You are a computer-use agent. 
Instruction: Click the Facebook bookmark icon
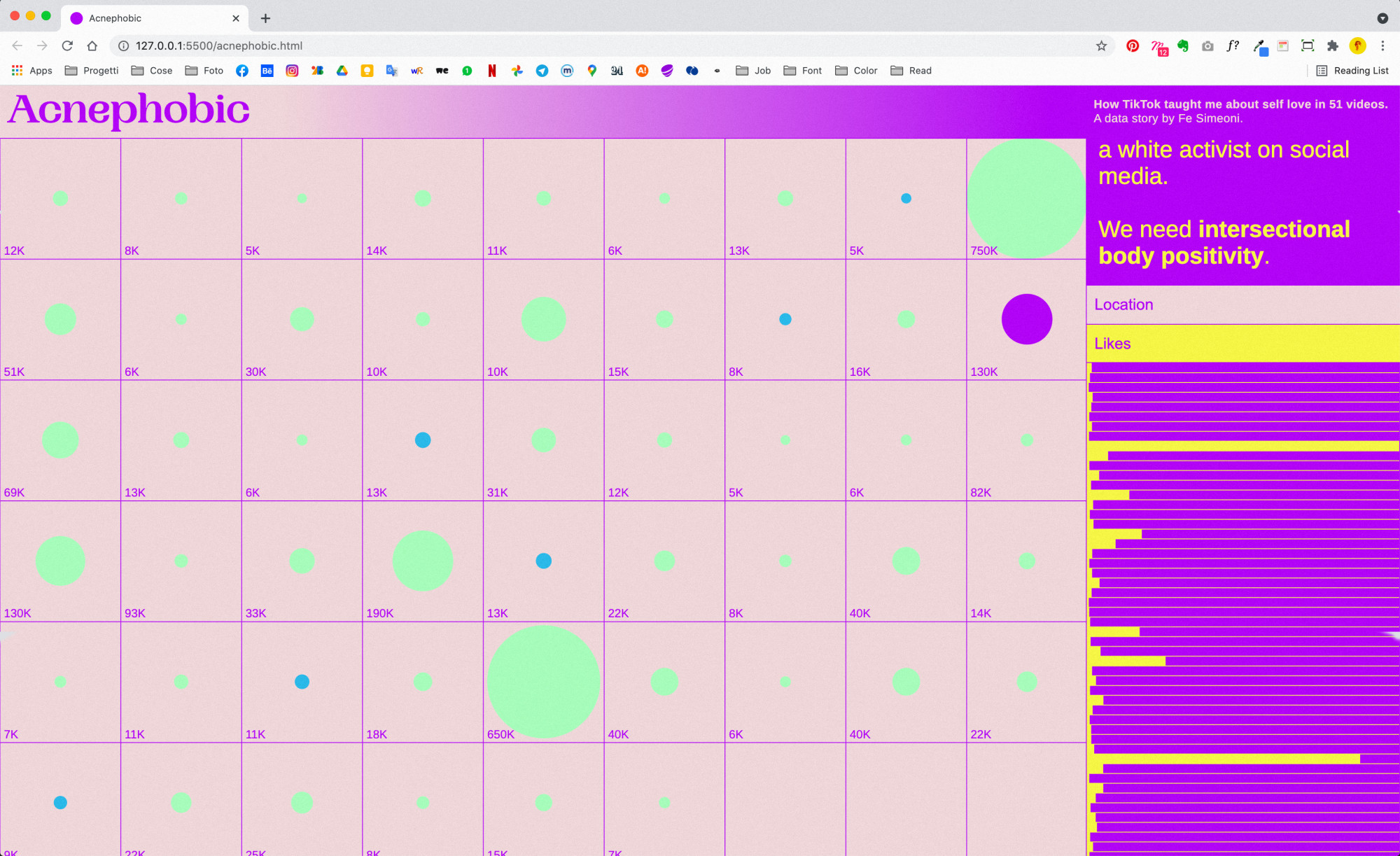pos(242,71)
